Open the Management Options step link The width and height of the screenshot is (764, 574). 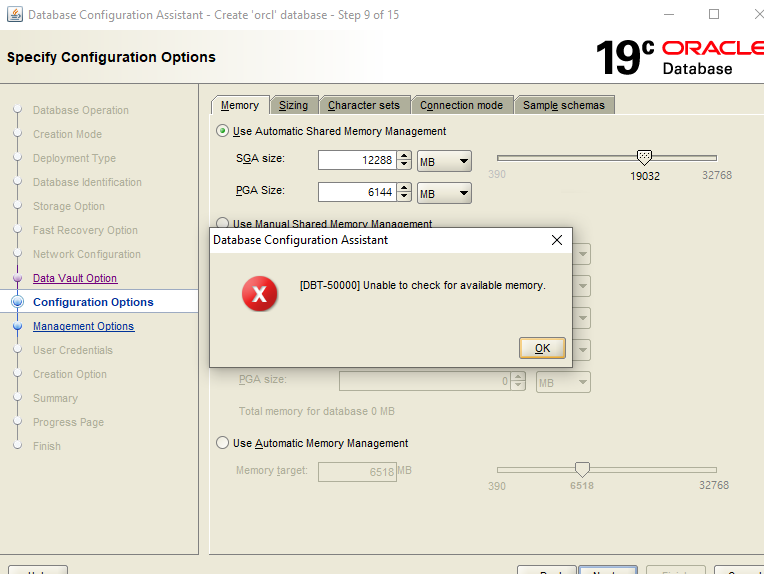tap(83, 326)
